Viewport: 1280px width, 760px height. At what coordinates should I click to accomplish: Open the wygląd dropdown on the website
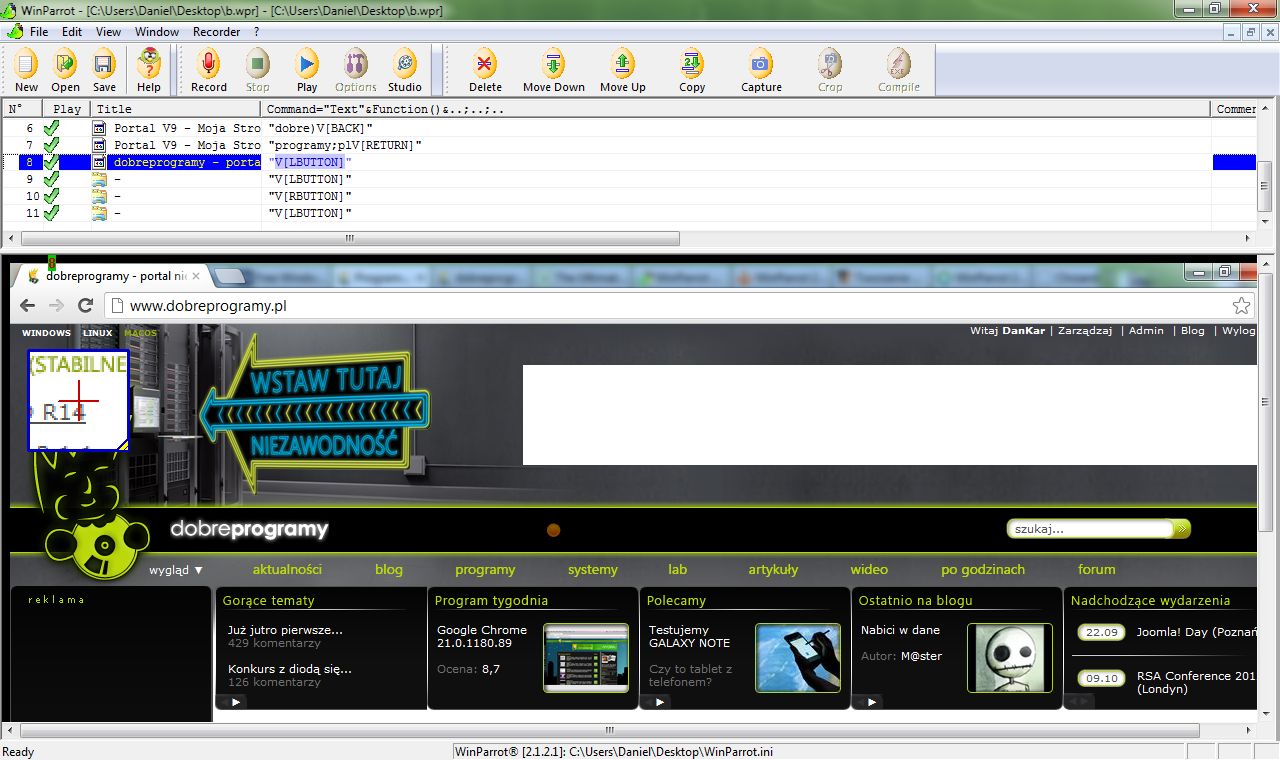click(175, 569)
